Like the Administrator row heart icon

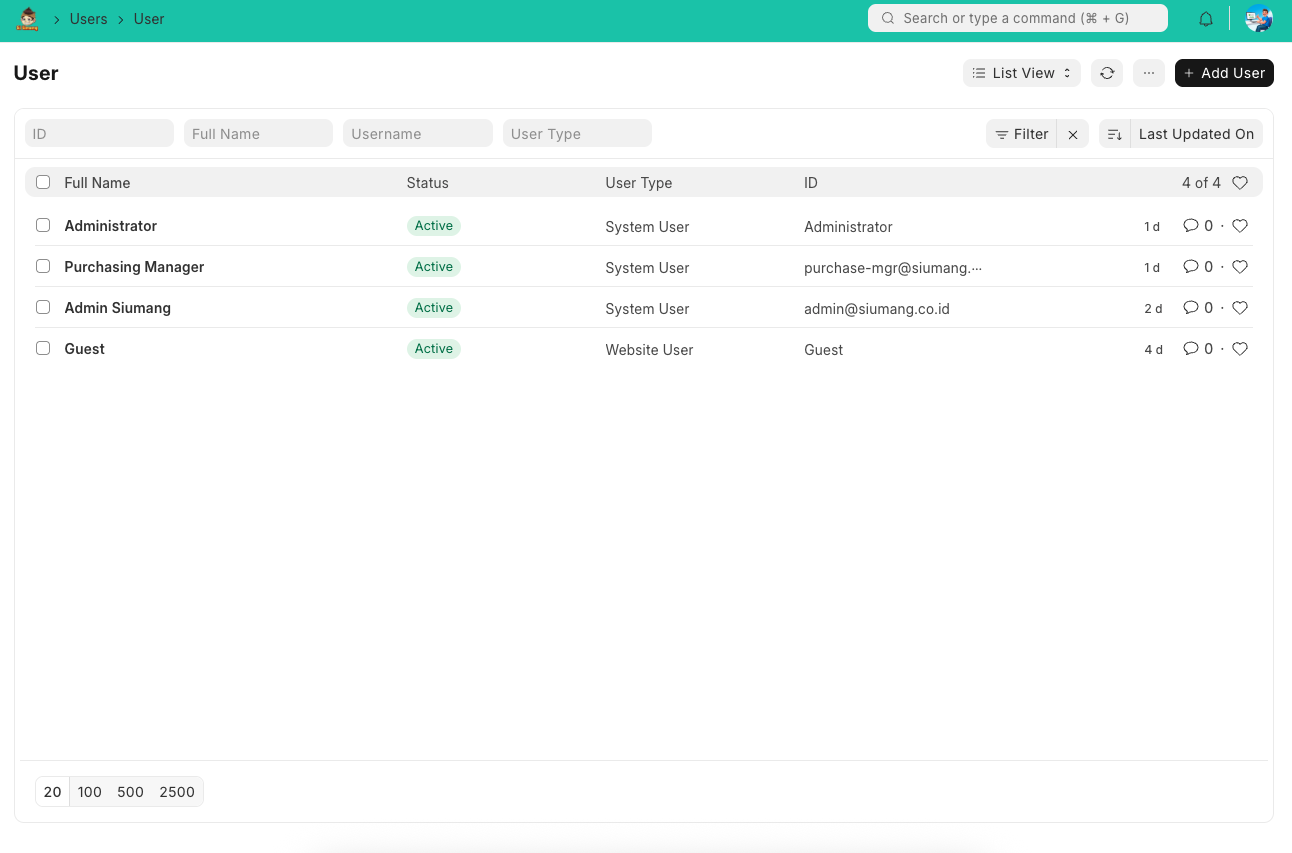1240,226
